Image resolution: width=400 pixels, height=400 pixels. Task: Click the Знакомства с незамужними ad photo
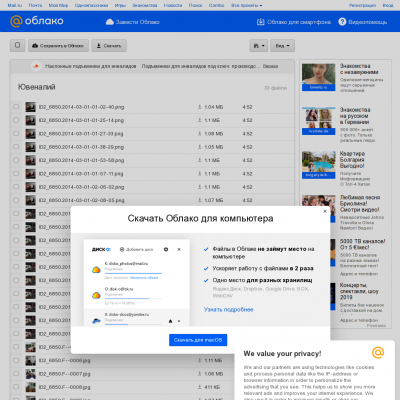click(318, 77)
